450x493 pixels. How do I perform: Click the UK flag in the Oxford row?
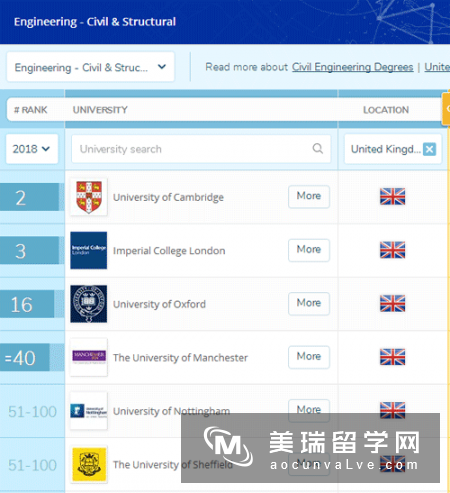click(393, 303)
